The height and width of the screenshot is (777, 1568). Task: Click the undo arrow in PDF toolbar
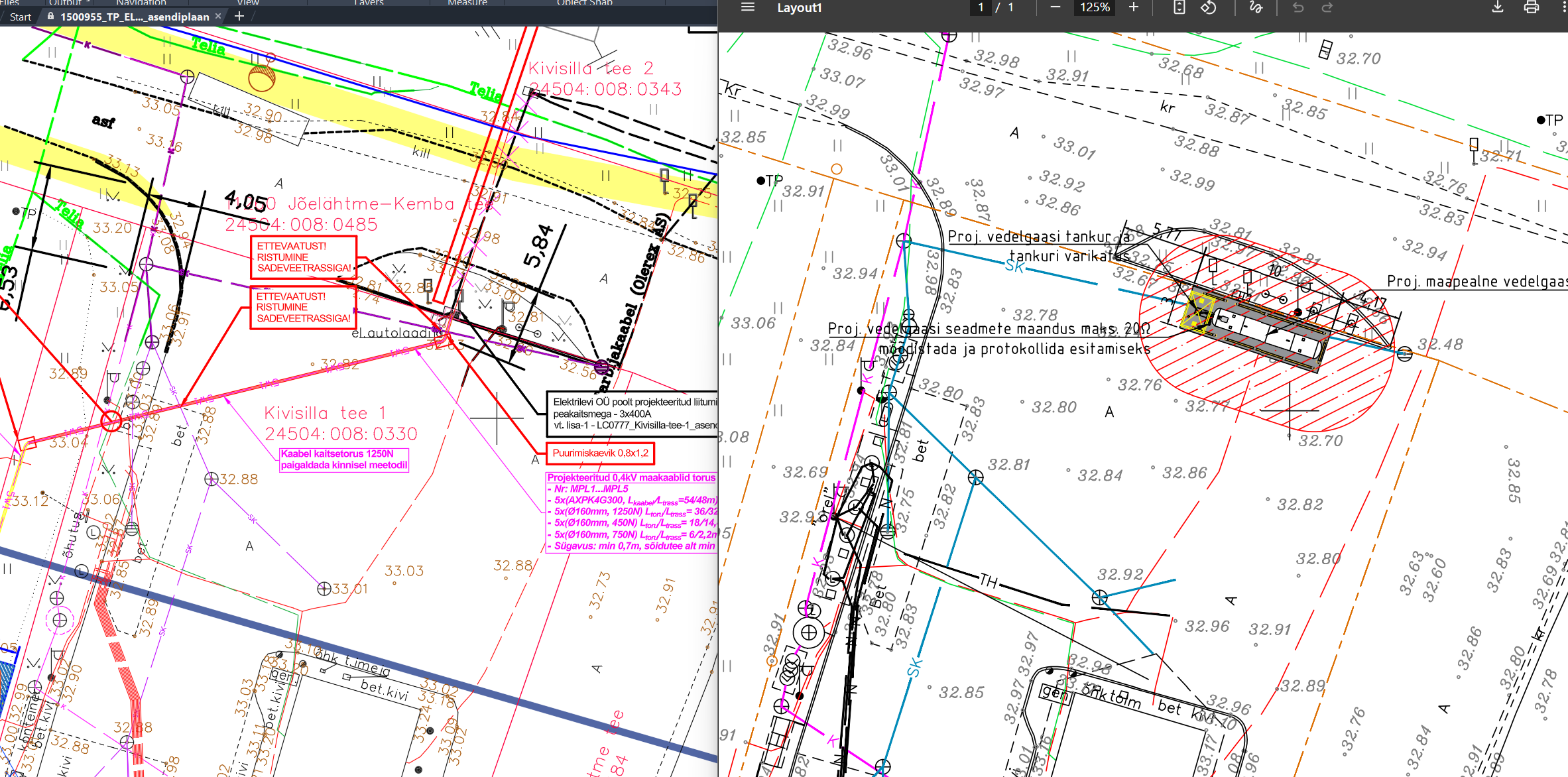(x=1298, y=7)
